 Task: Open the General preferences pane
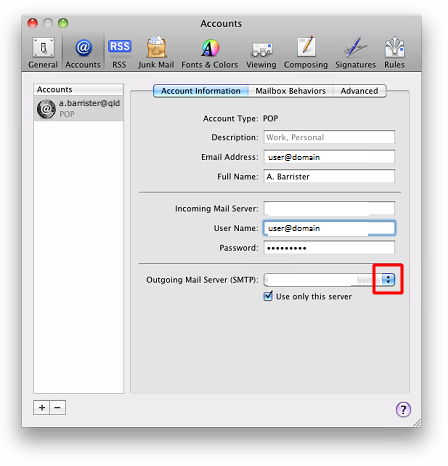point(43,53)
